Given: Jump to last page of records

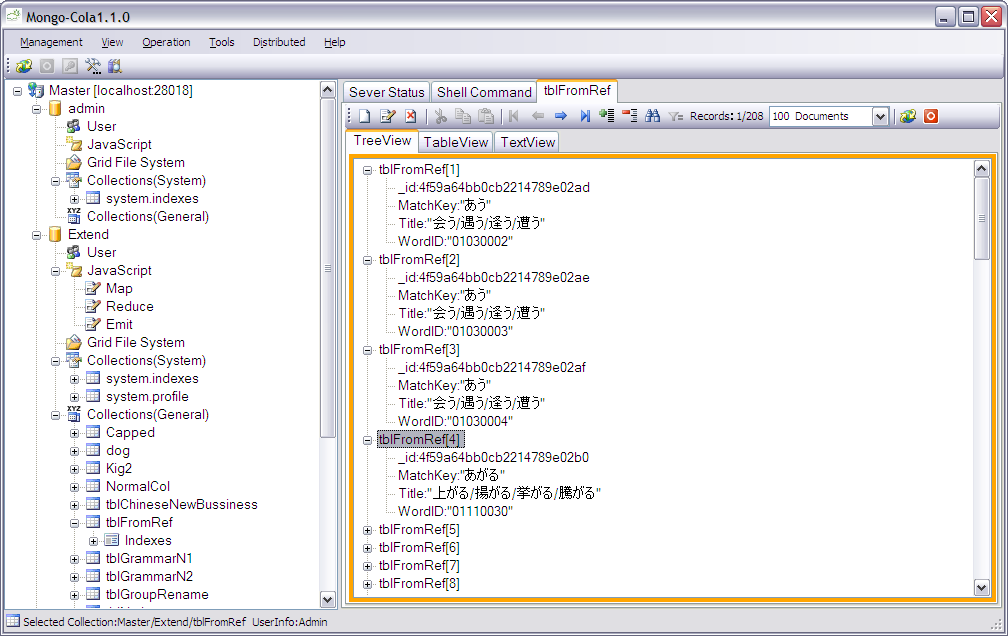Looking at the screenshot, I should pyautogui.click(x=584, y=116).
